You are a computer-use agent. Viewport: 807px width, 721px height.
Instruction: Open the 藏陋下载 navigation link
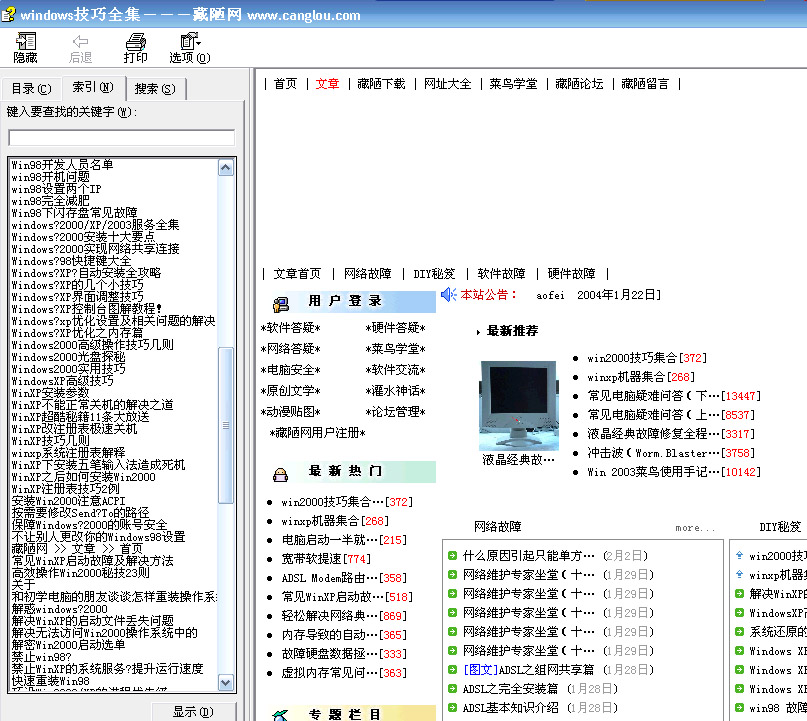[381, 84]
